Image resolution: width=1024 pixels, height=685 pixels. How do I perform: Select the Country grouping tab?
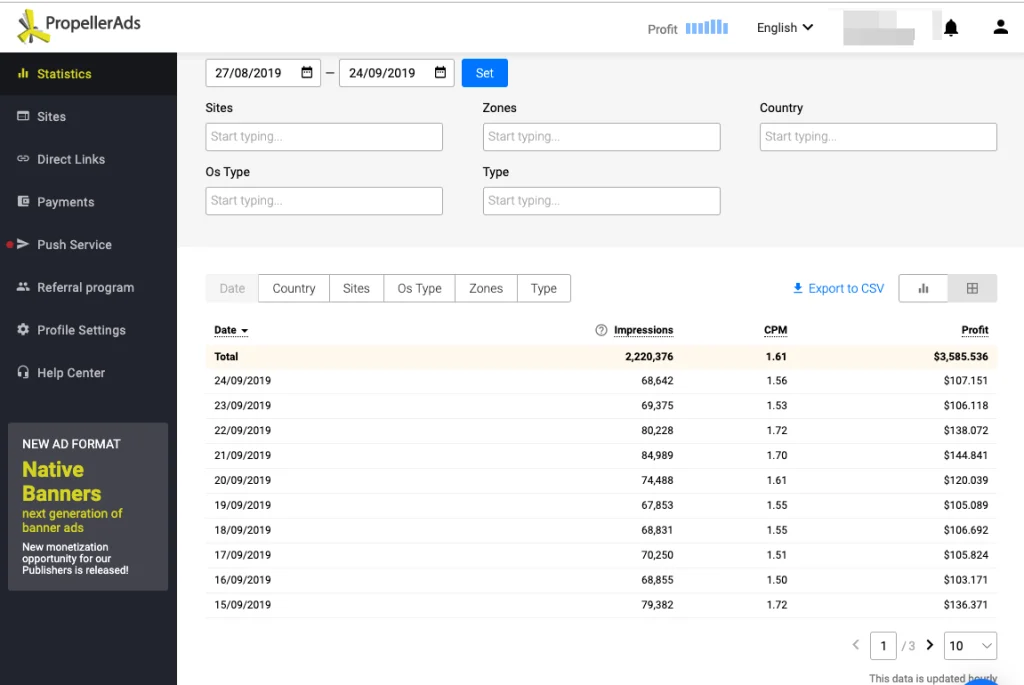pyautogui.click(x=294, y=288)
